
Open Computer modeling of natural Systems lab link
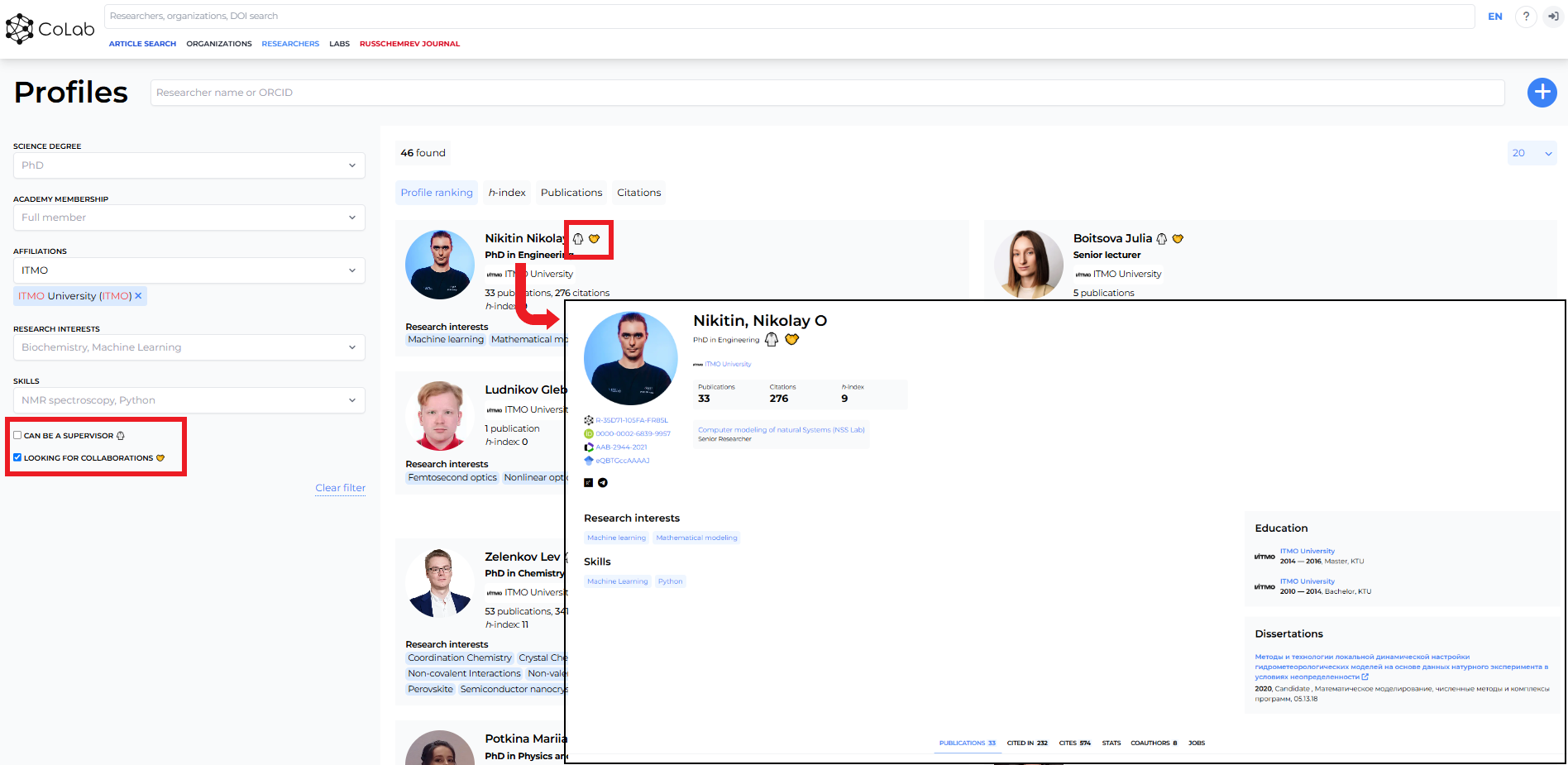782,430
